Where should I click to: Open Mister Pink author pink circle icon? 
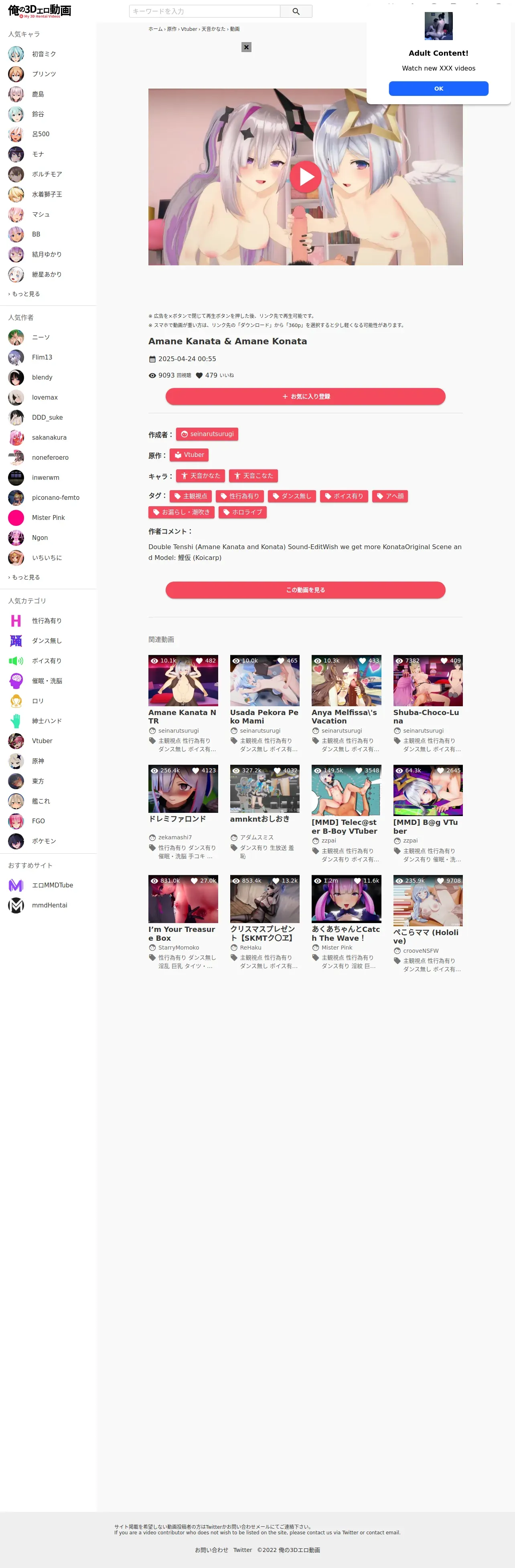coord(16,518)
